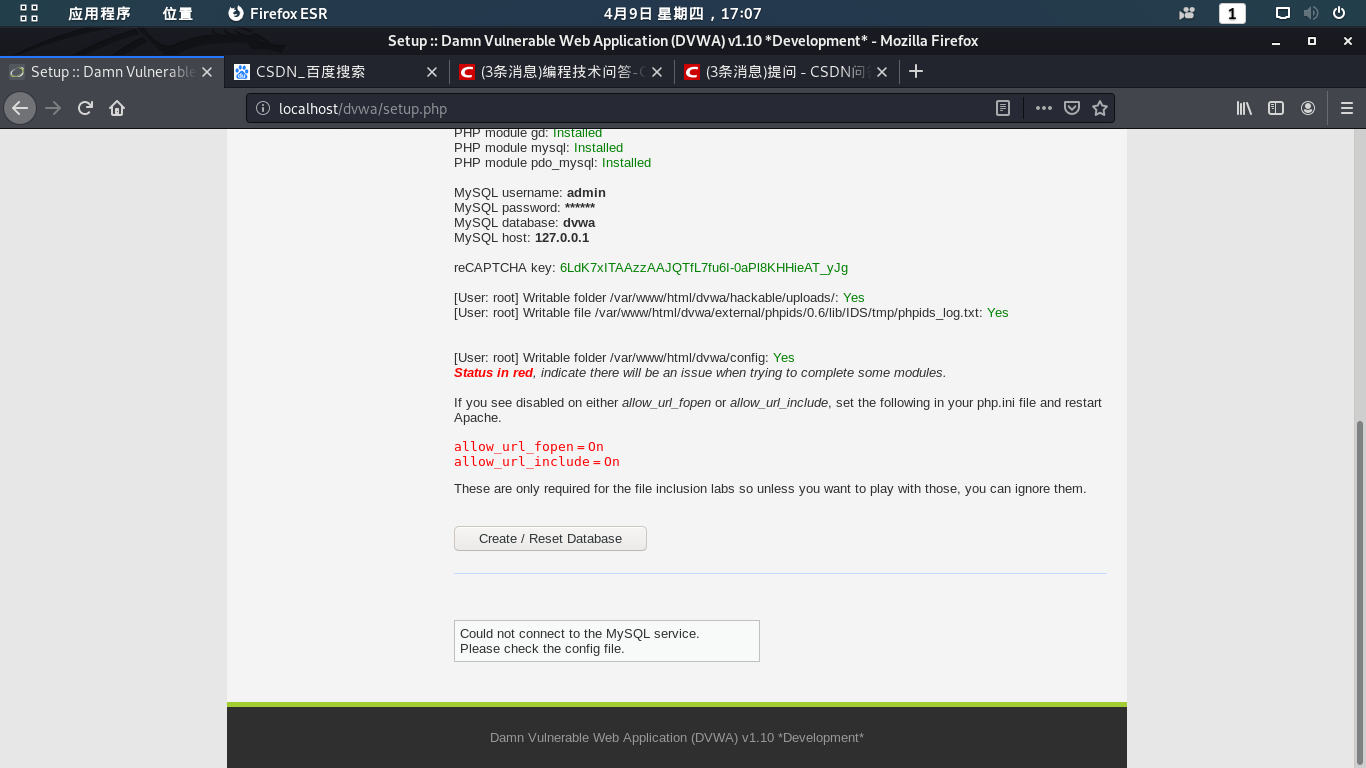The image size is (1366, 768).
Task: Open the GNOME activities grid icon
Action: (29, 13)
